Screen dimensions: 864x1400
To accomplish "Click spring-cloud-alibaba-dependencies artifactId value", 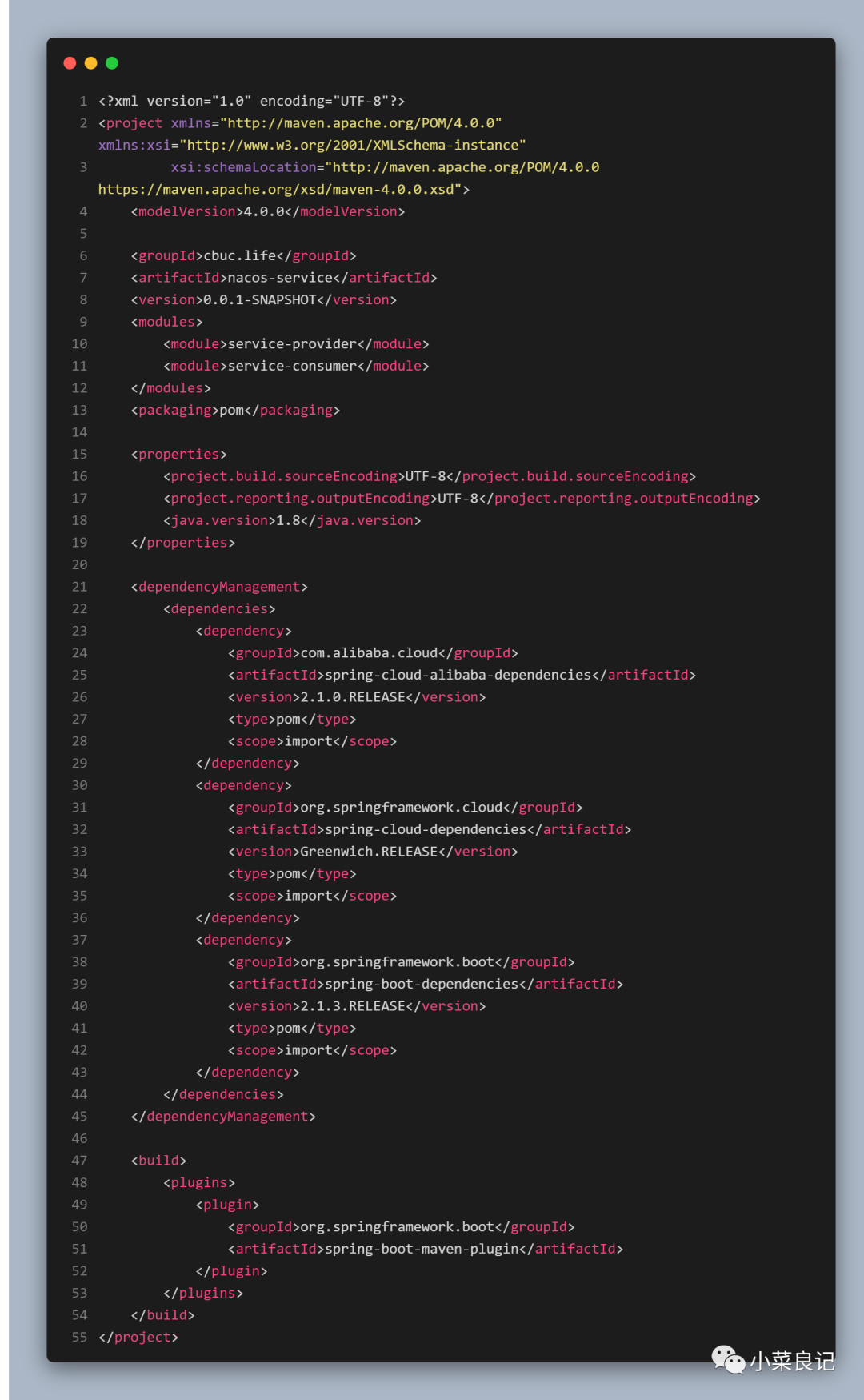I will [458, 675].
